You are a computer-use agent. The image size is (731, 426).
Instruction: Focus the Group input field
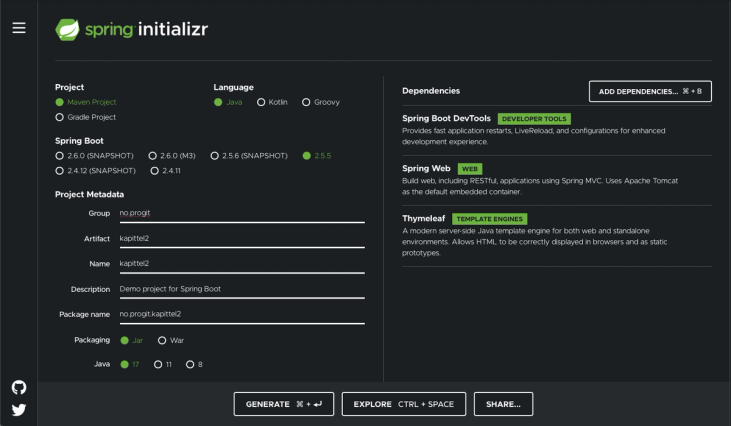pos(242,213)
